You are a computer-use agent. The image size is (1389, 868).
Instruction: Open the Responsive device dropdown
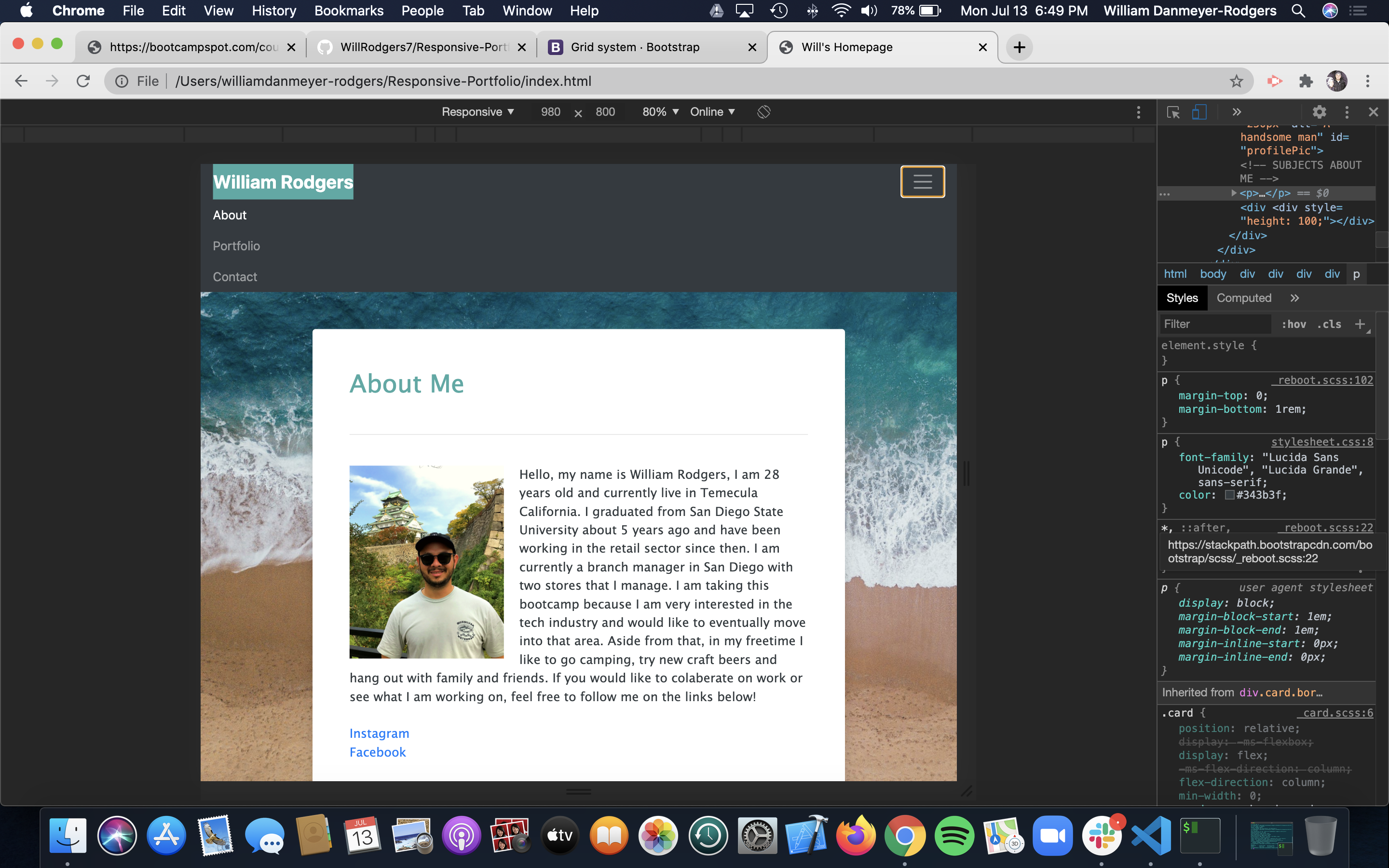click(477, 112)
